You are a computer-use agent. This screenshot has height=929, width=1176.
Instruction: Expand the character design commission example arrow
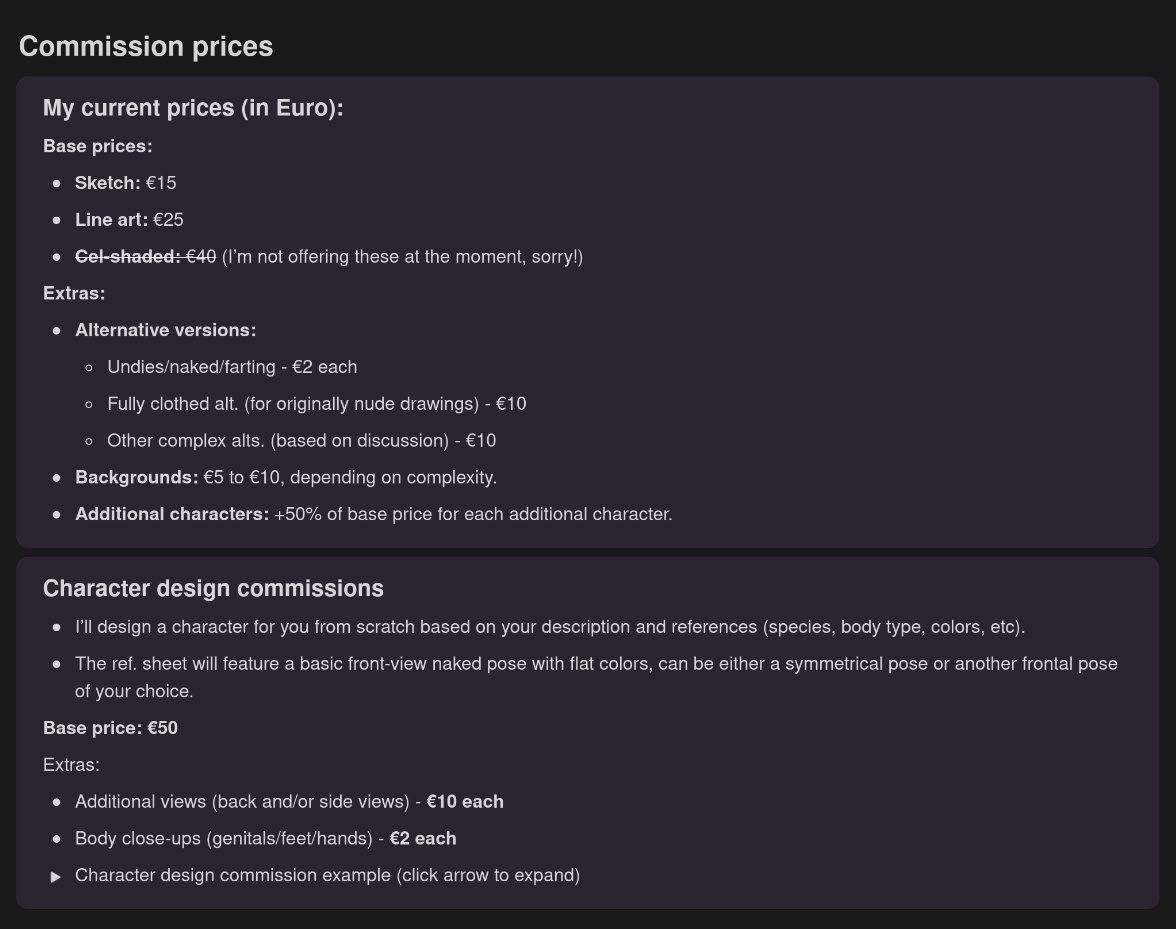tap(56, 876)
